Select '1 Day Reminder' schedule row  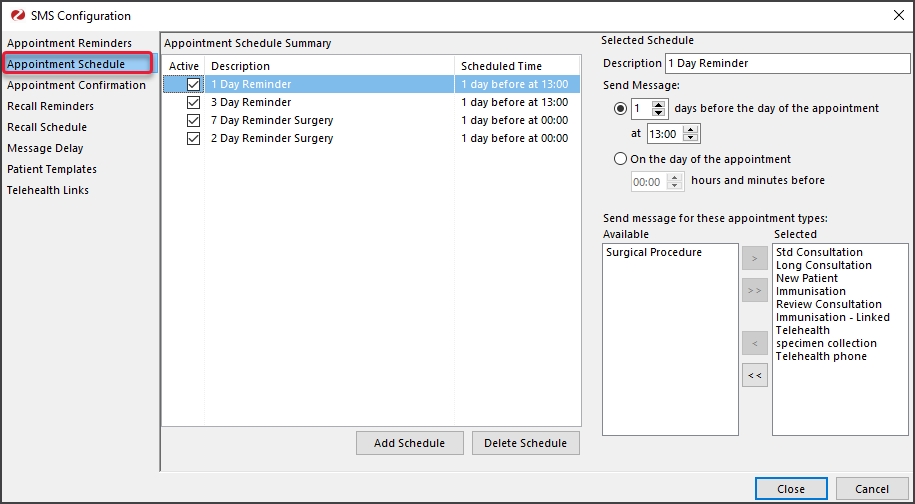click(x=372, y=85)
